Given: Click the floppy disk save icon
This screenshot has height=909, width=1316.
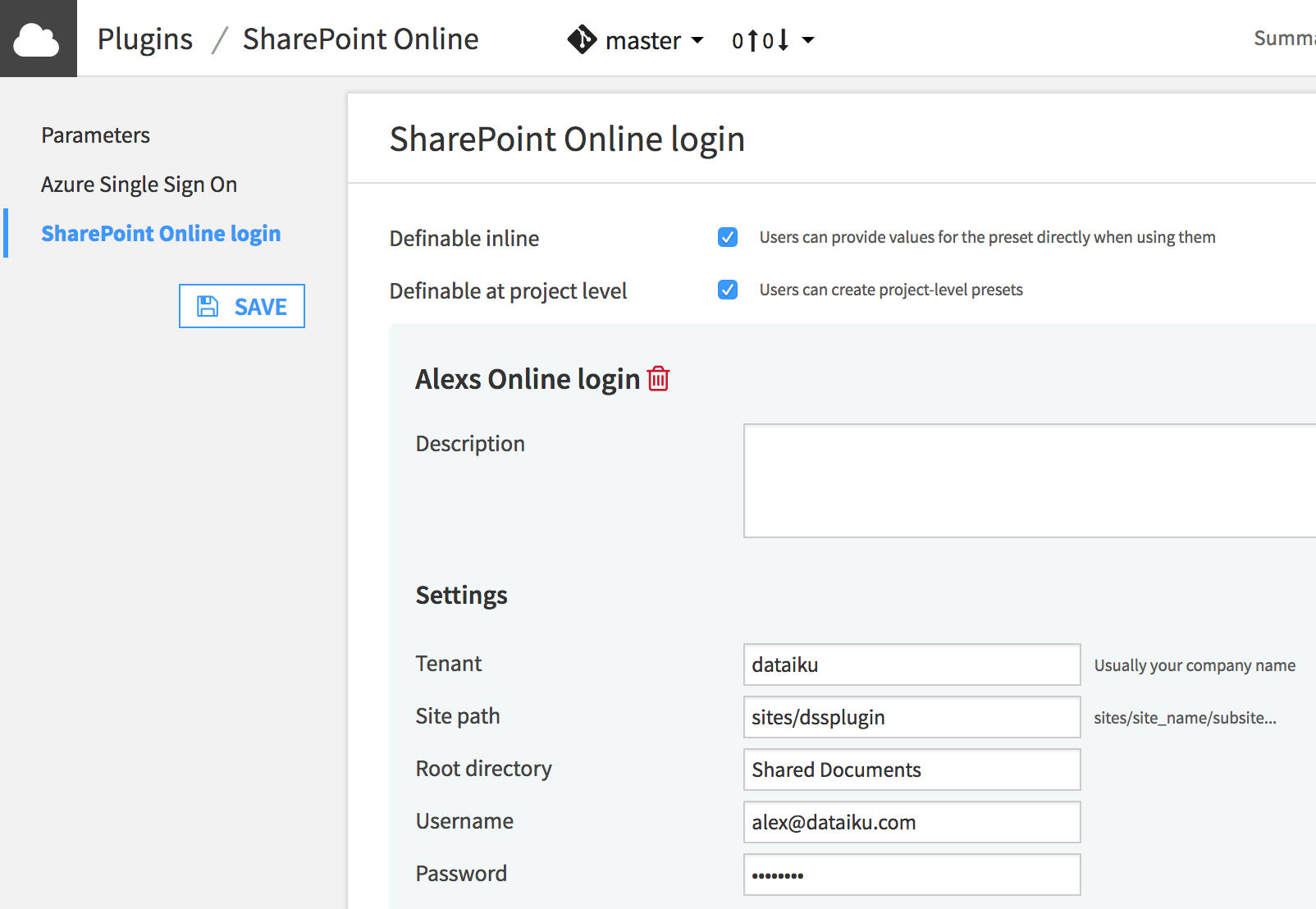Looking at the screenshot, I should click(208, 306).
